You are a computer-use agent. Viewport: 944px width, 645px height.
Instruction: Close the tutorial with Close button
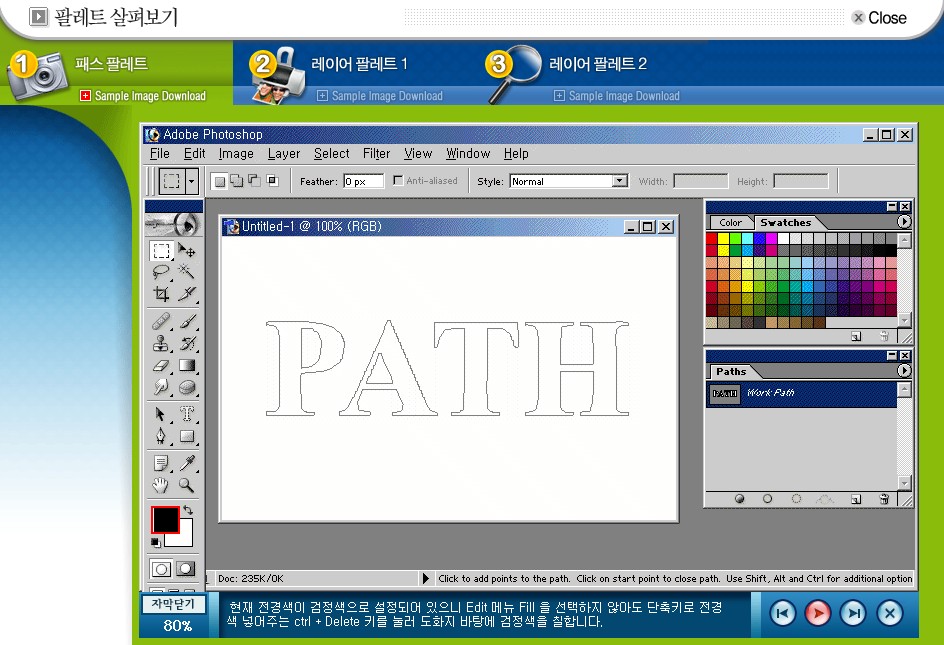[x=880, y=17]
